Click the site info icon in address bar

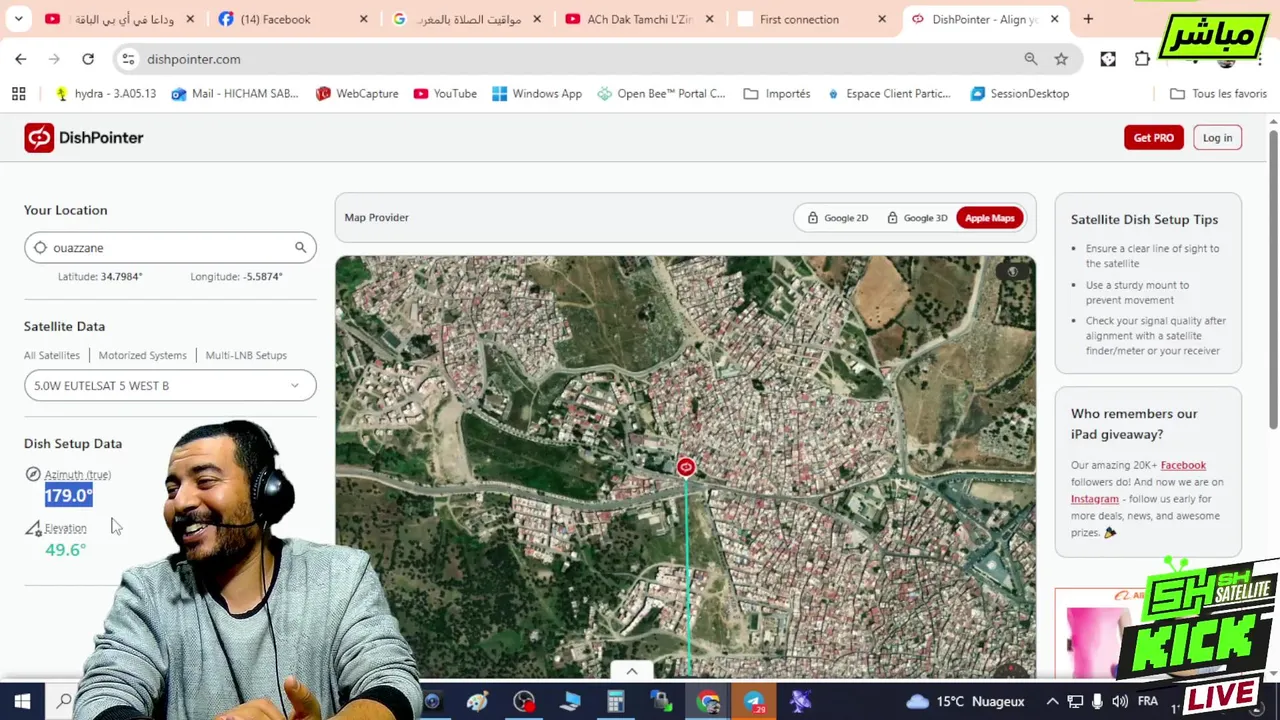point(128,59)
